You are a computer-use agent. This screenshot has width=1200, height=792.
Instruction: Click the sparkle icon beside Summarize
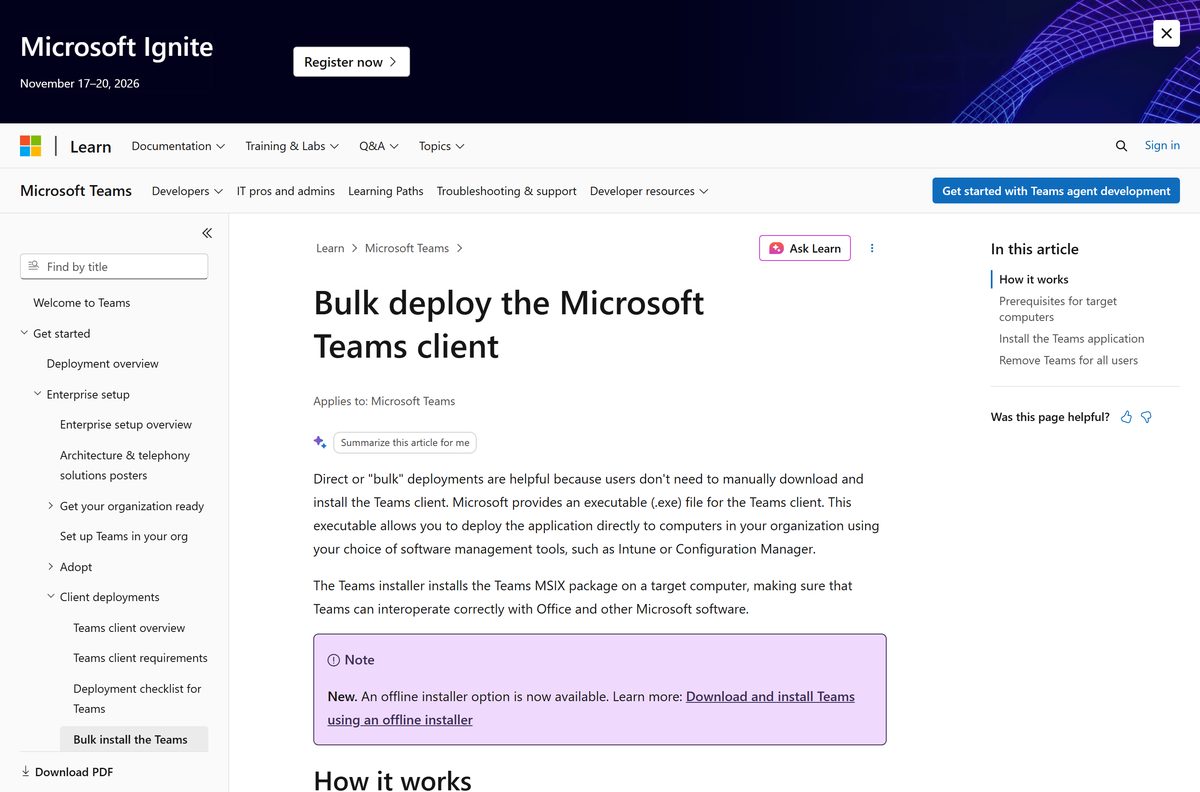[320, 442]
